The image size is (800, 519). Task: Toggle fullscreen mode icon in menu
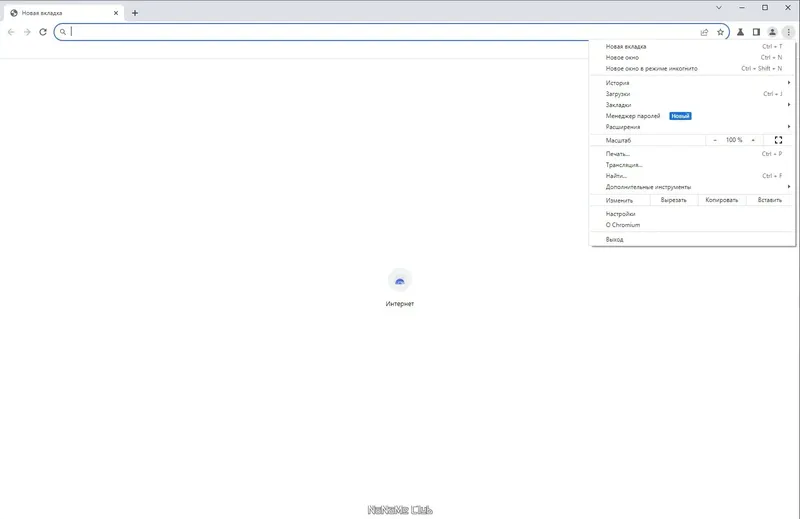(778, 140)
